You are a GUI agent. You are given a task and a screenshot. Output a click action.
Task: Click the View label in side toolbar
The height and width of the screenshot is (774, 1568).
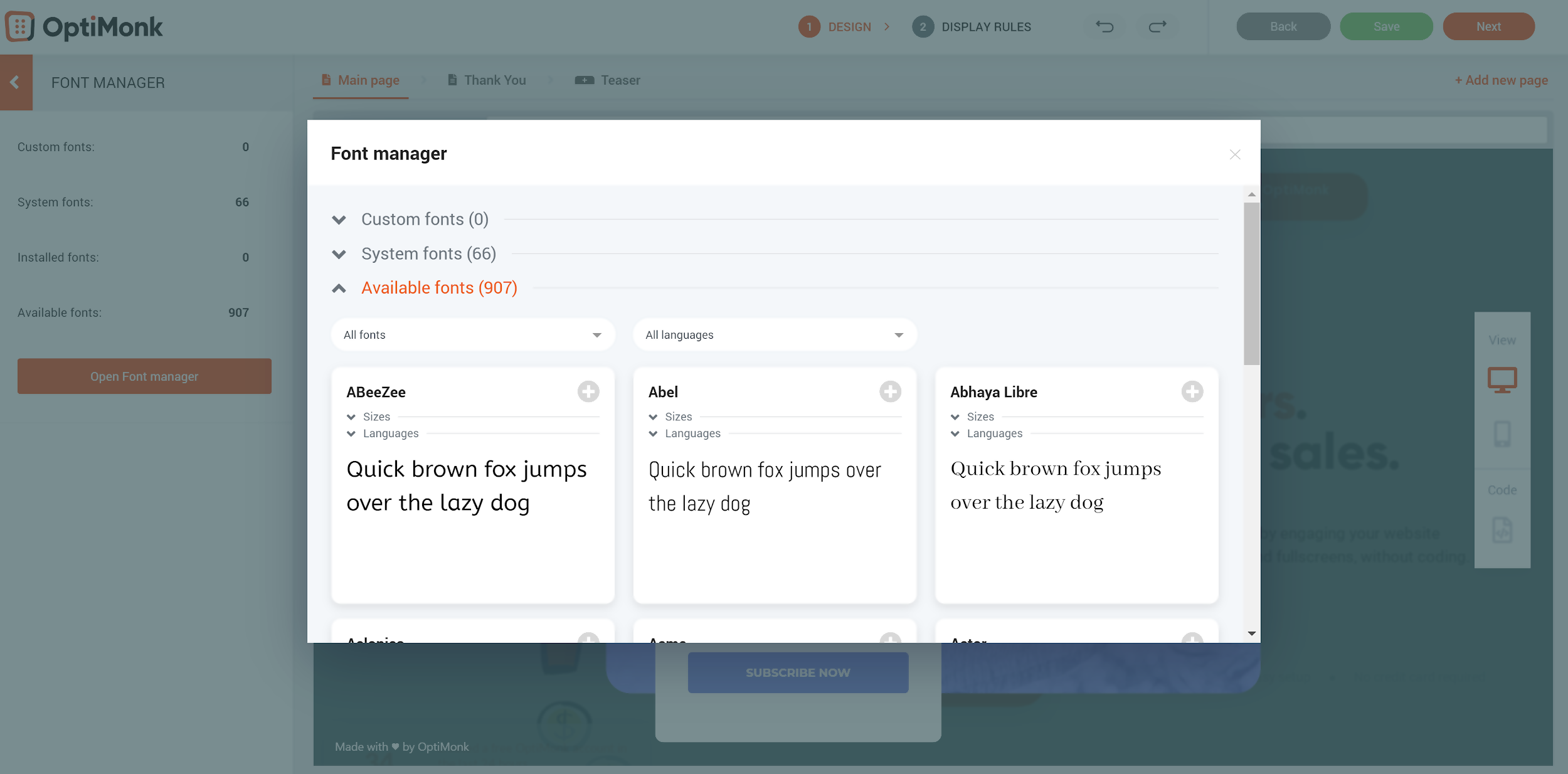pyautogui.click(x=1502, y=340)
